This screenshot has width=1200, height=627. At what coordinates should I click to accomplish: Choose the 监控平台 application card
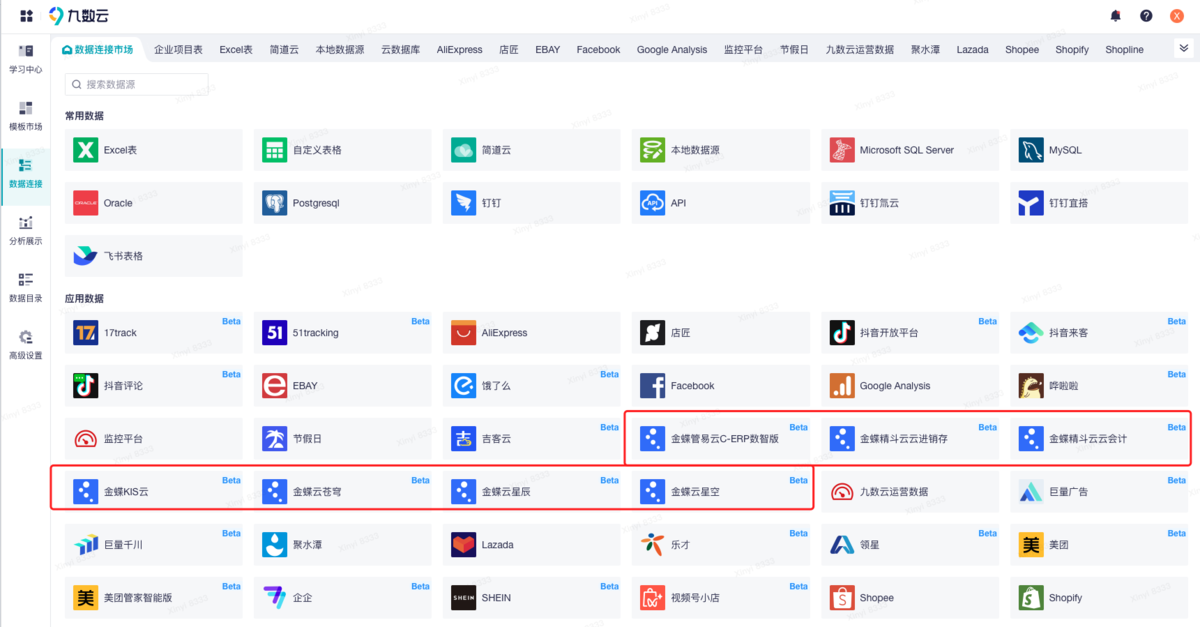tap(154, 439)
